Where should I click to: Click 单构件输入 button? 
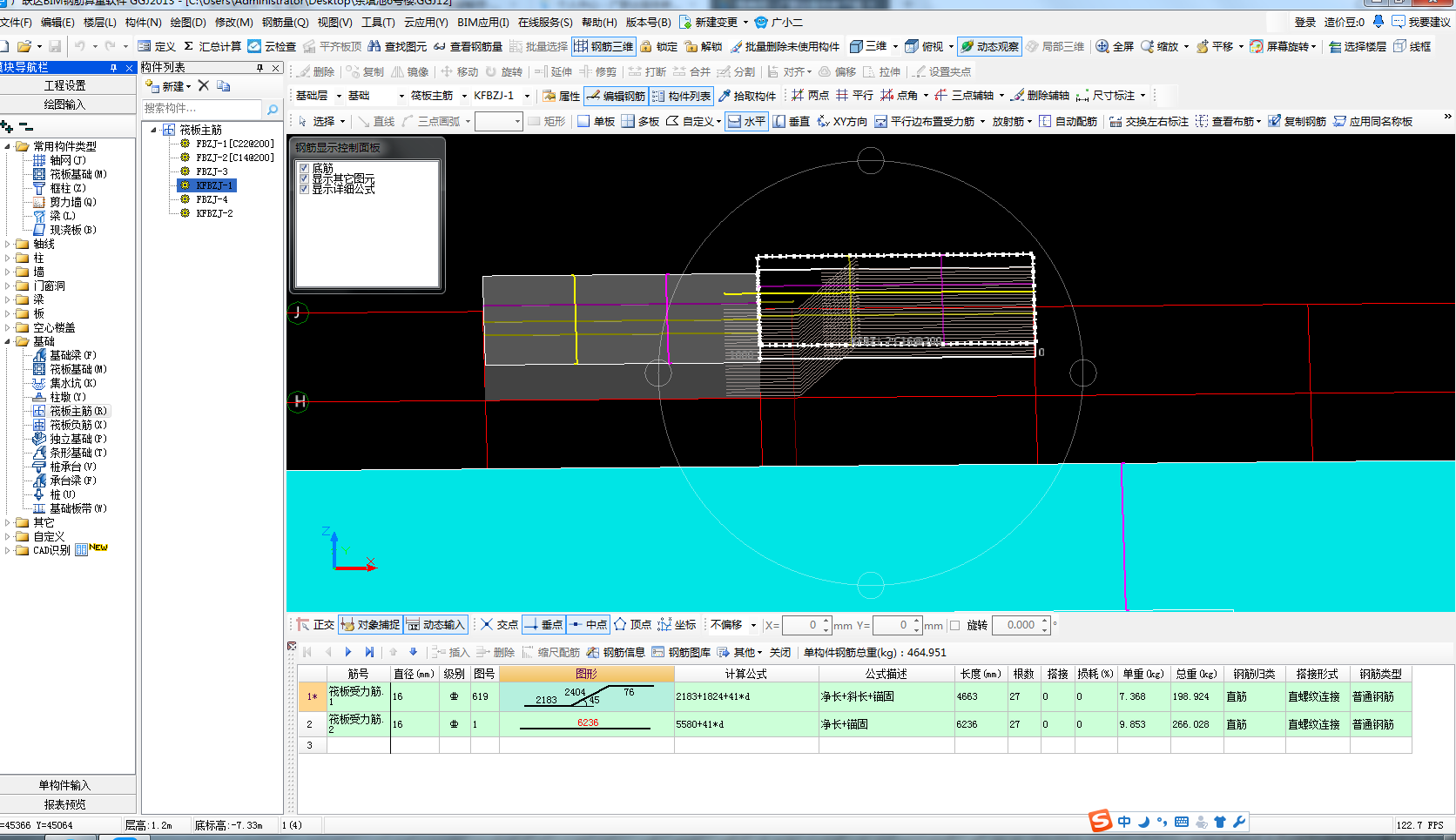[65, 785]
